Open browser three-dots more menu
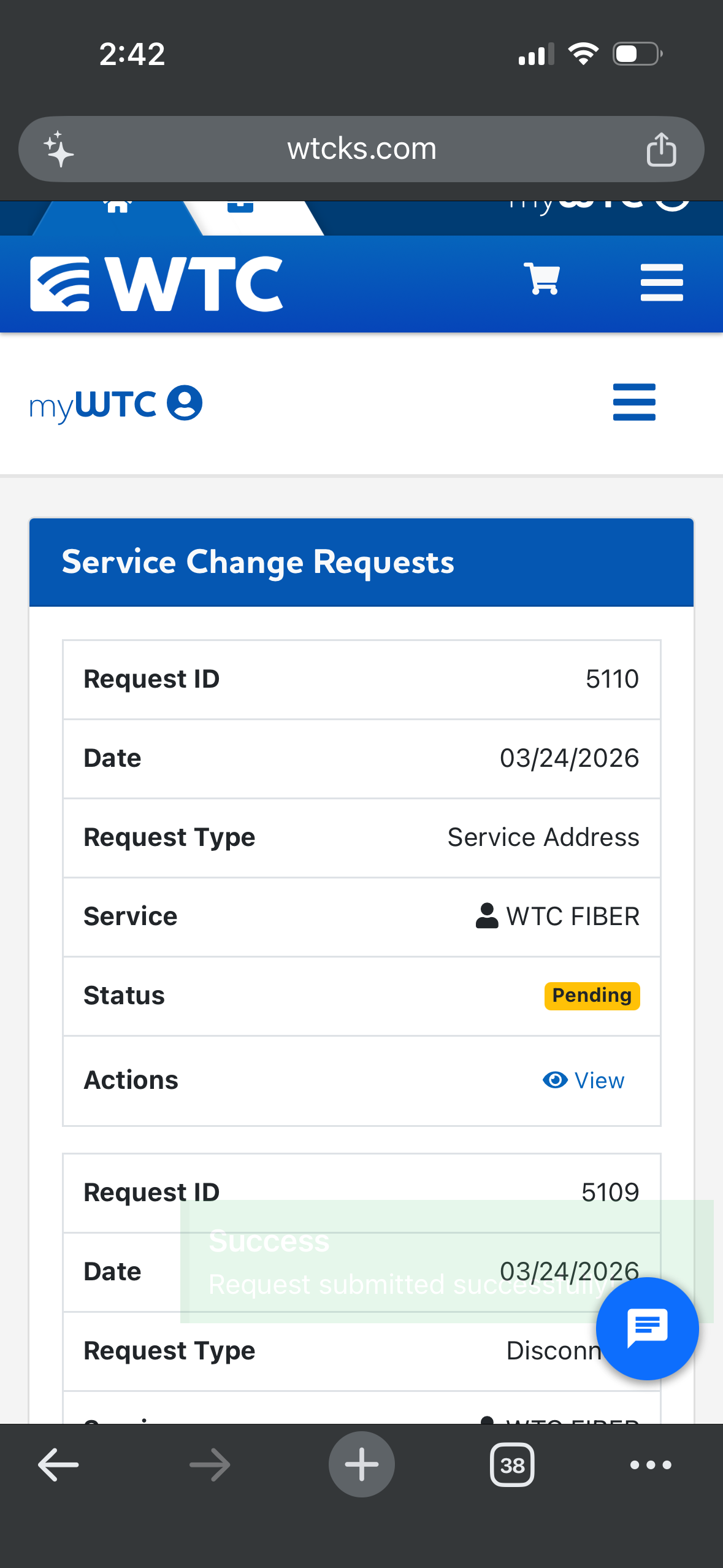Screen dimensions: 723x1568 pos(651,1465)
